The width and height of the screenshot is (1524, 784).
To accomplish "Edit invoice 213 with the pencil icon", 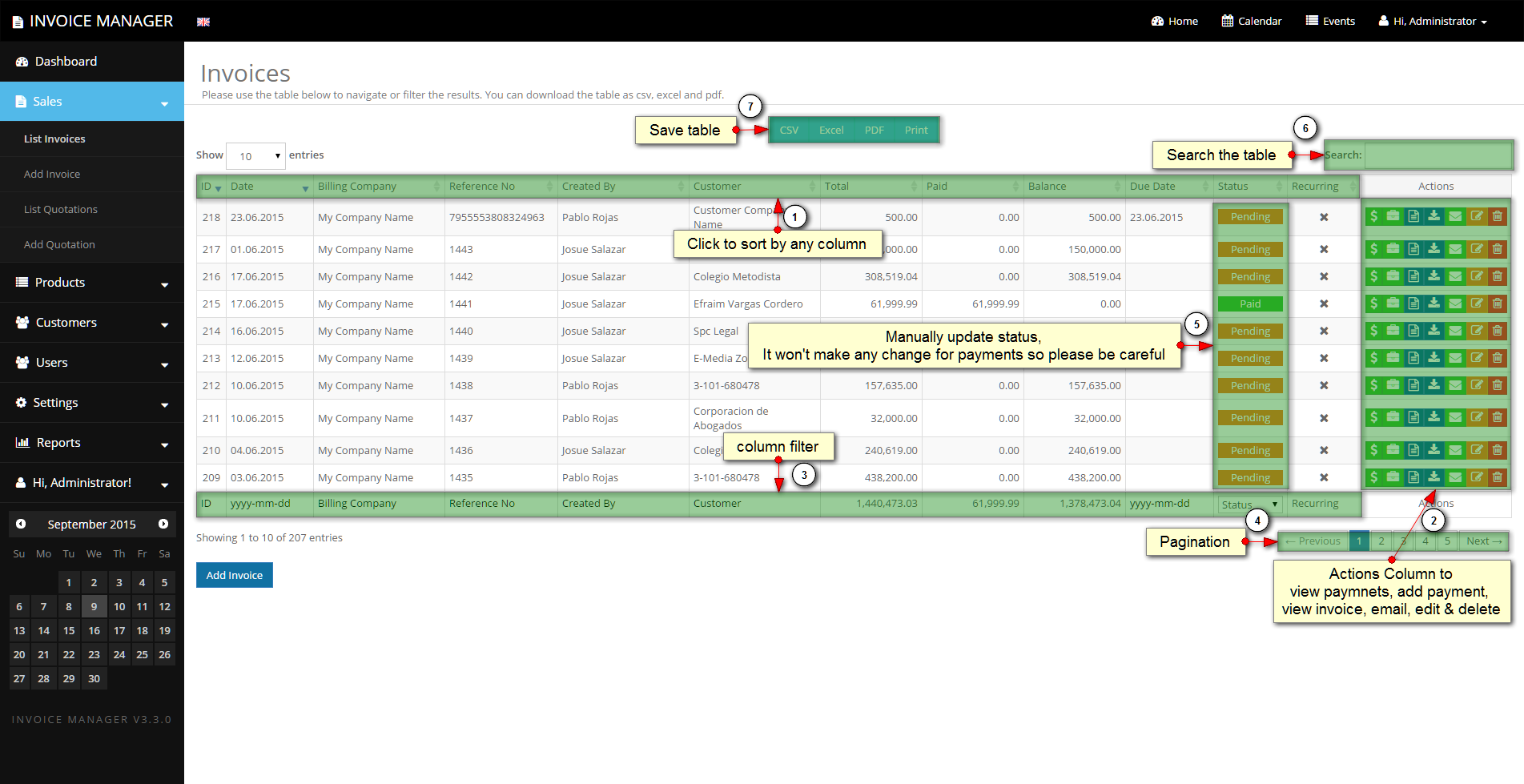I will [x=1476, y=358].
